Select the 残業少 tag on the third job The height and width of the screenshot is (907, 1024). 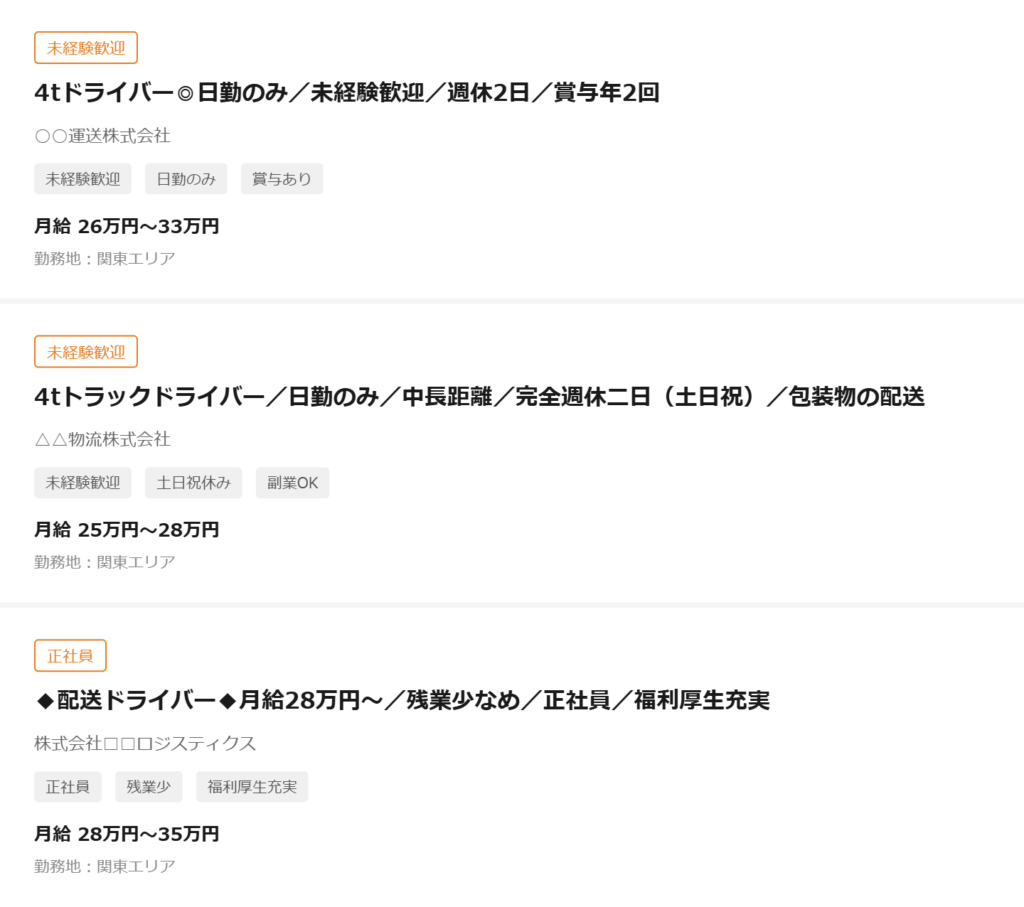coord(148,787)
